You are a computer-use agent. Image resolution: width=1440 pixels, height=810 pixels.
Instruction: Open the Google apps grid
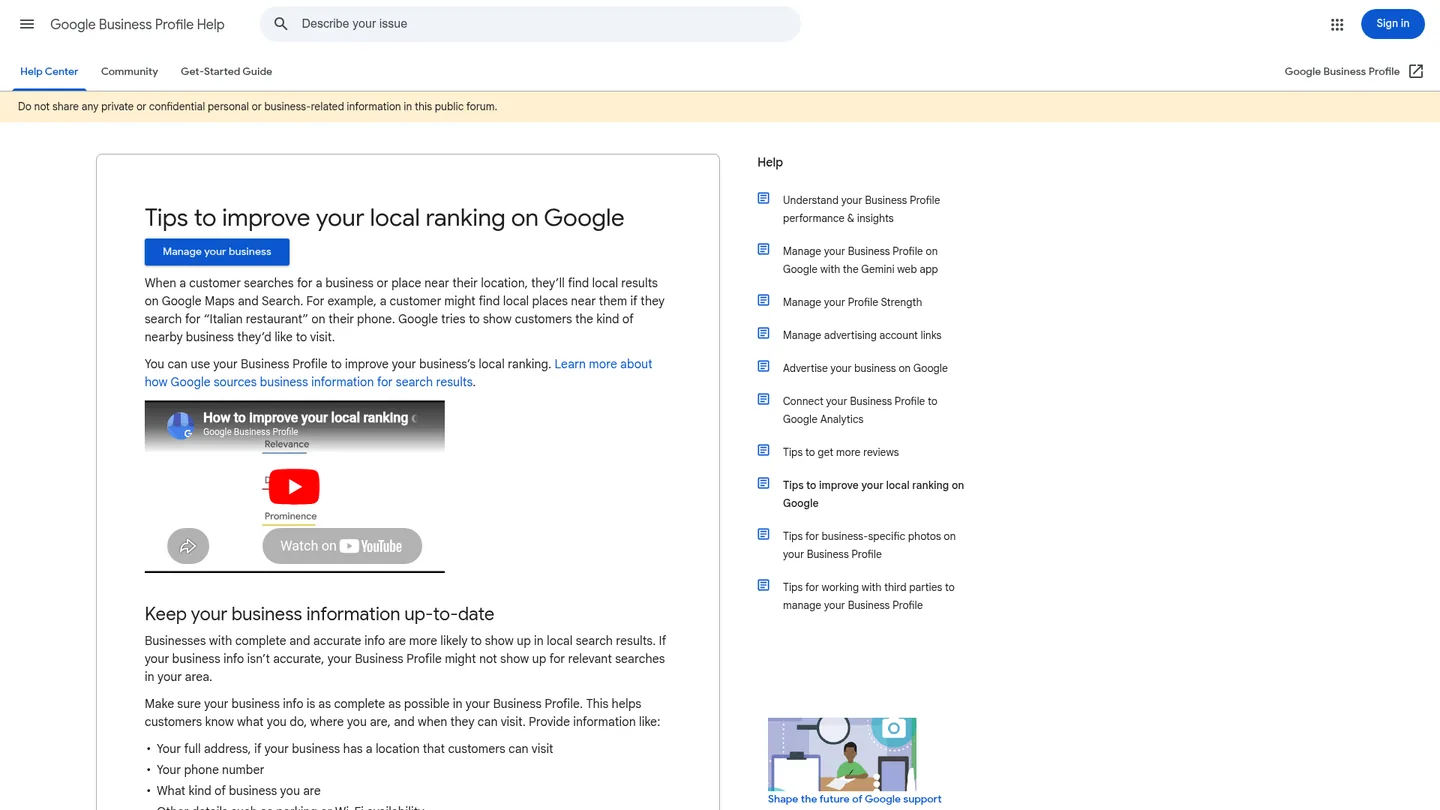1337,24
